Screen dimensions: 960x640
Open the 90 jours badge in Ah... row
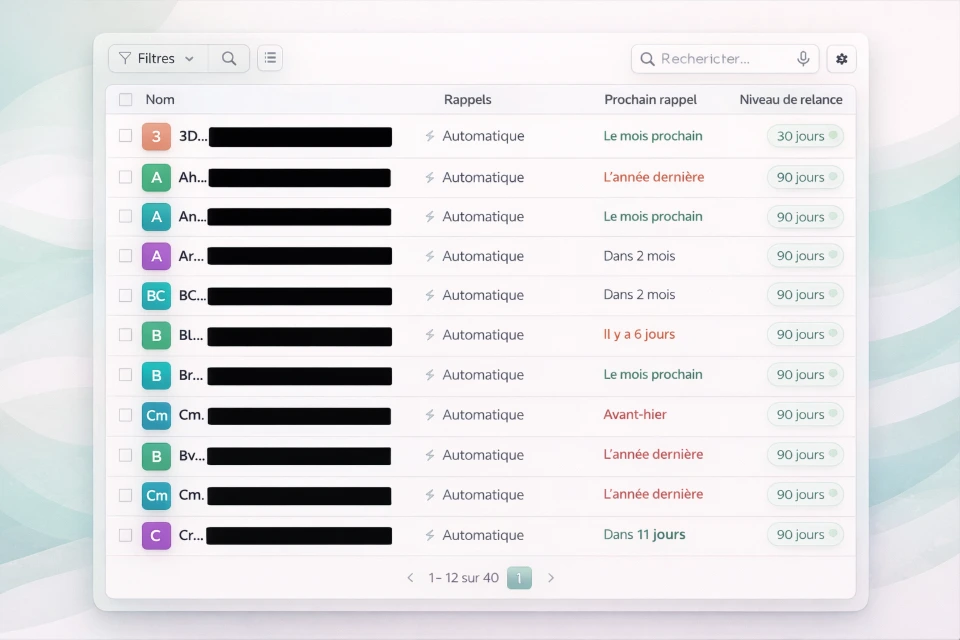click(x=805, y=177)
